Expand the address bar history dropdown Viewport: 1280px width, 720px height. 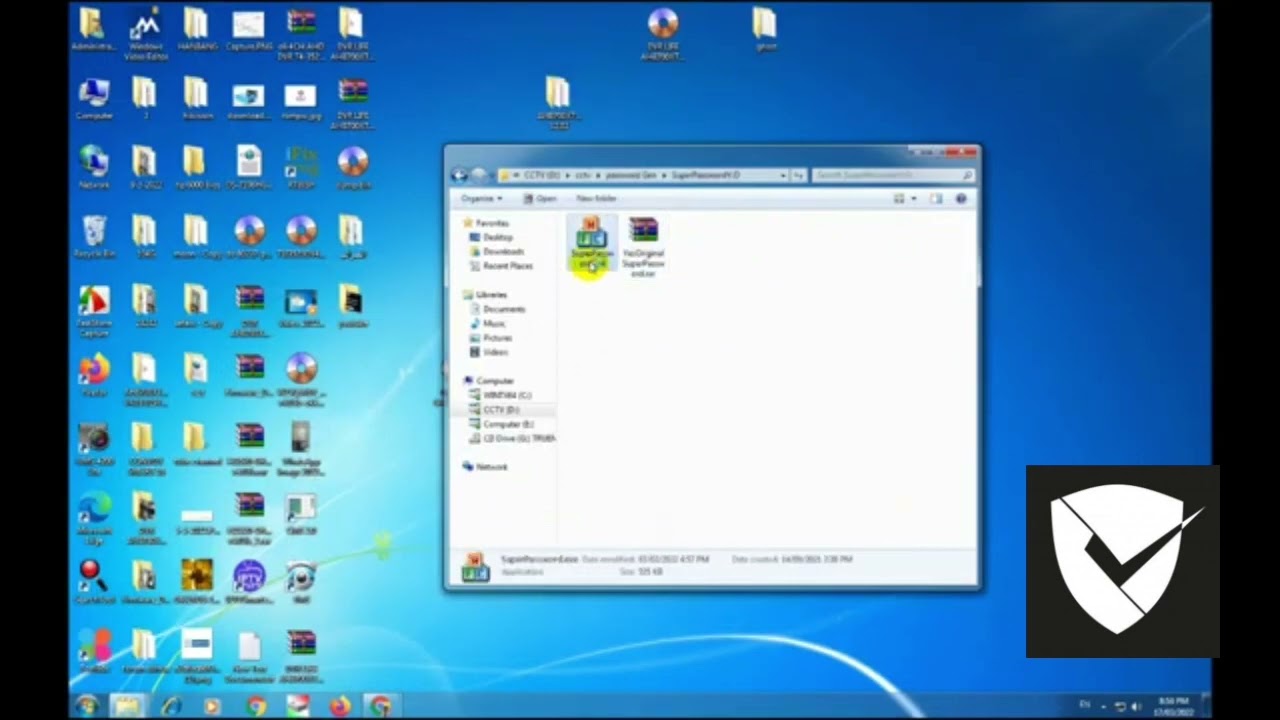(781, 175)
